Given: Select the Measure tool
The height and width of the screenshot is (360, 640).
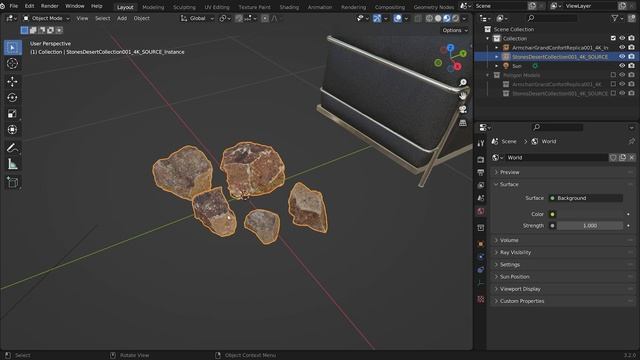Looking at the screenshot, I should coord(12,164).
